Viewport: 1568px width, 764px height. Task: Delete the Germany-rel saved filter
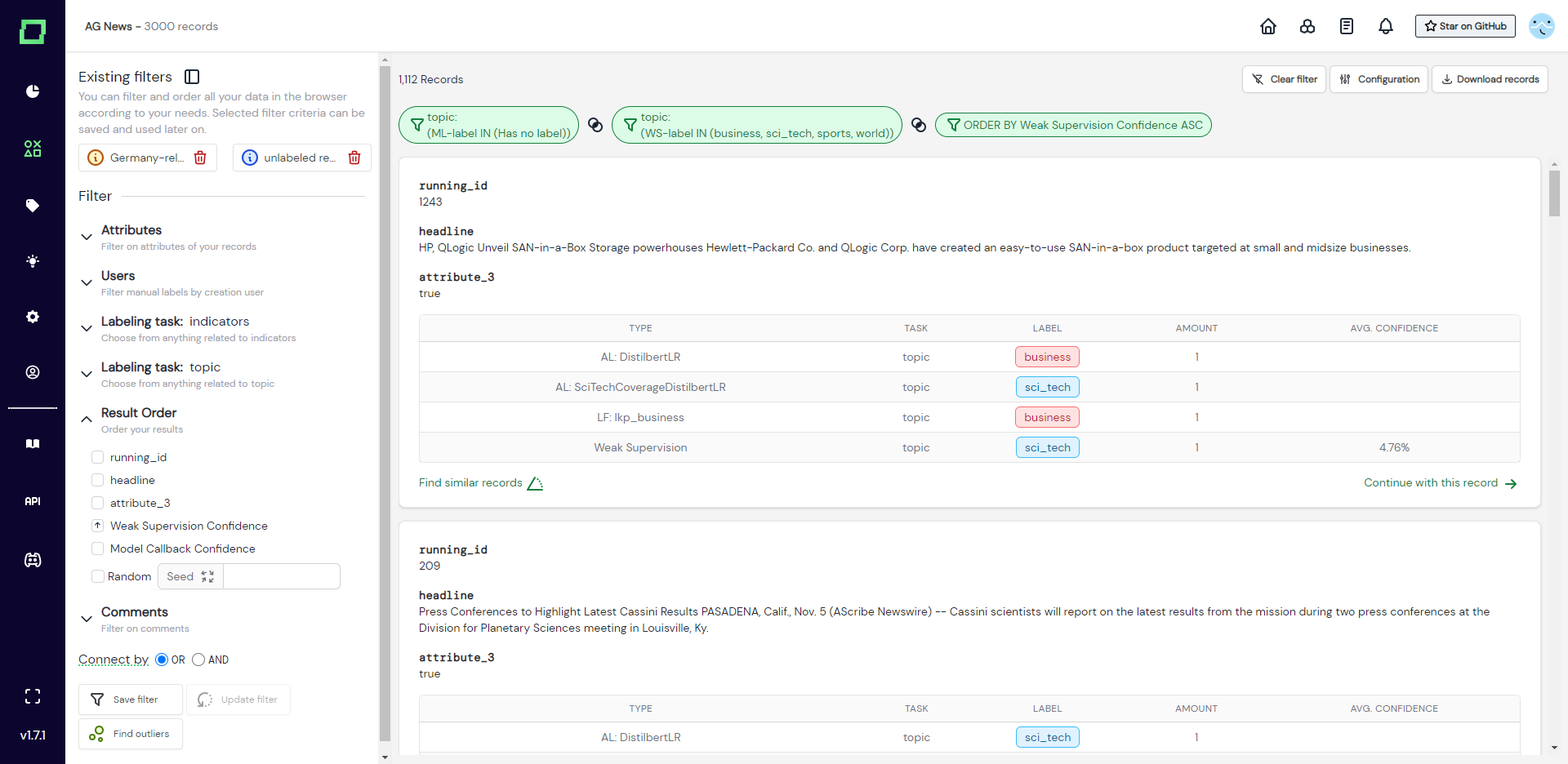200,158
